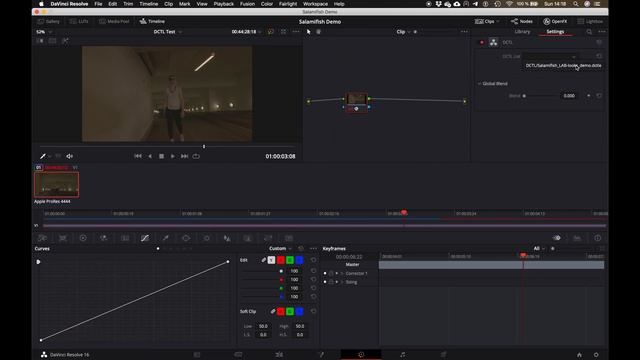The image size is (640, 360).
Task: Open the 3D stereoscopic palette icon
Action: pyautogui.click(x=289, y=238)
